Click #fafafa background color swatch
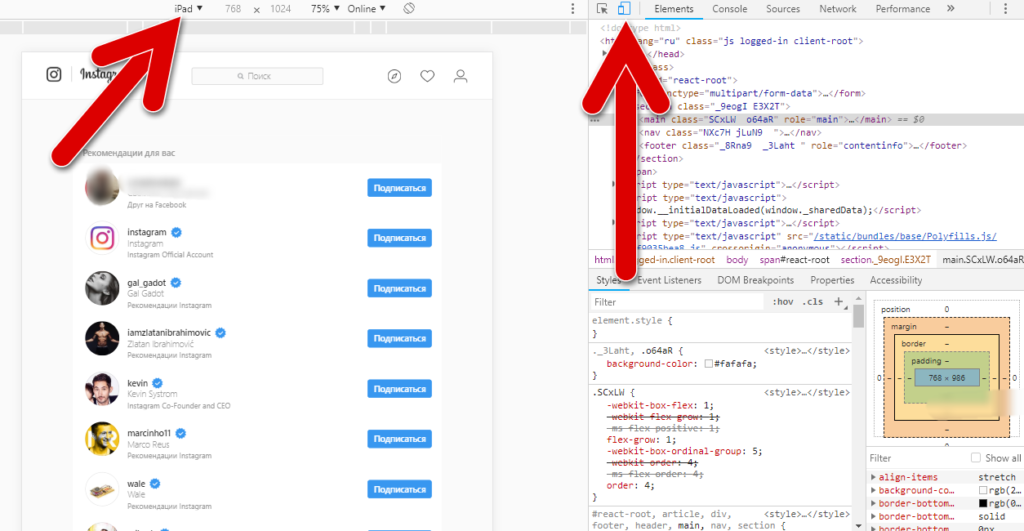 pyautogui.click(x=709, y=364)
